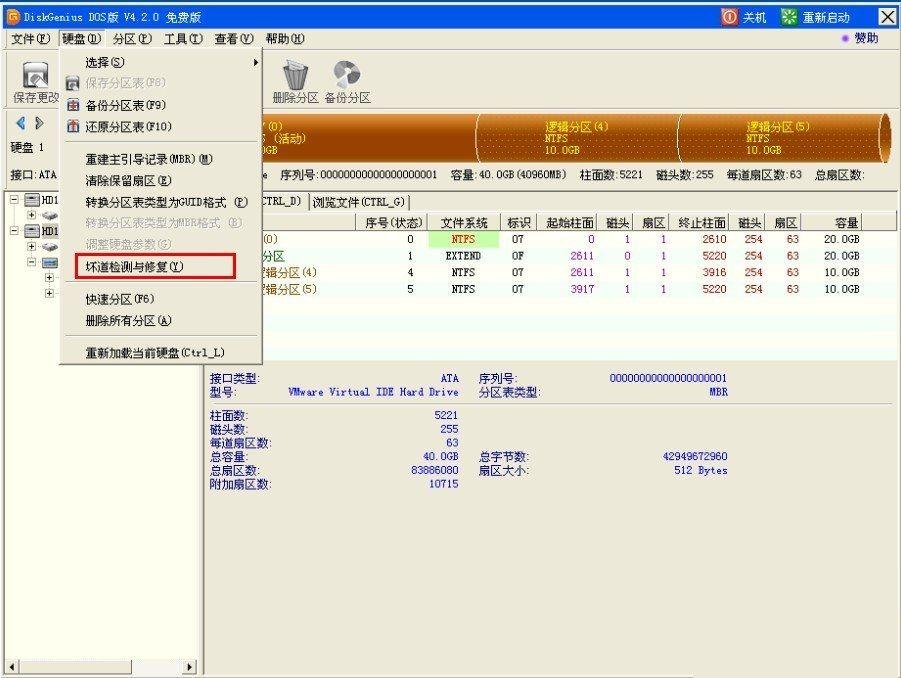The width and height of the screenshot is (901, 678).
Task: Open the 选择(S) submenu
Action: 161,62
